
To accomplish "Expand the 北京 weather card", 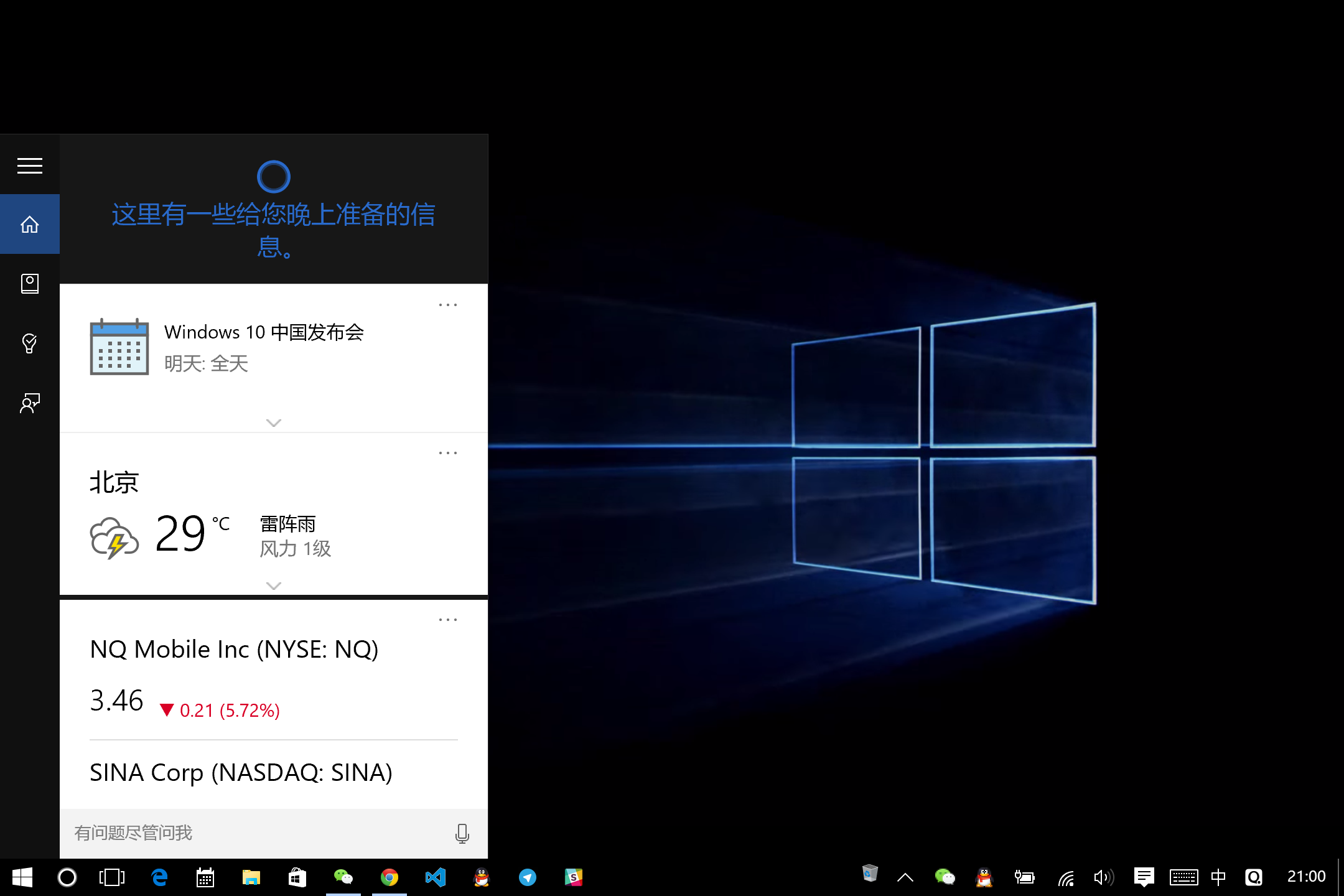I will [x=274, y=585].
